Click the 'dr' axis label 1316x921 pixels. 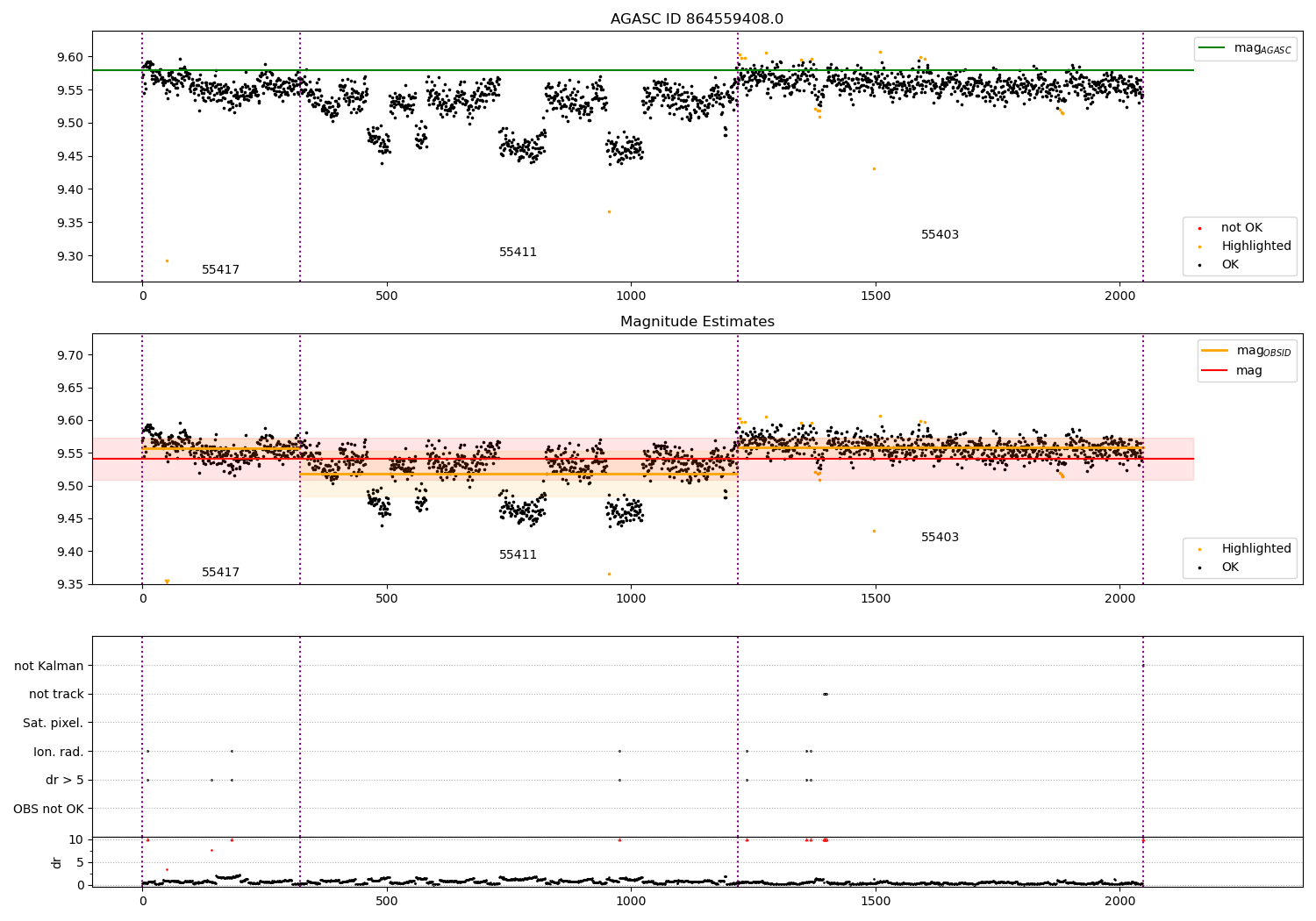pyautogui.click(x=57, y=862)
